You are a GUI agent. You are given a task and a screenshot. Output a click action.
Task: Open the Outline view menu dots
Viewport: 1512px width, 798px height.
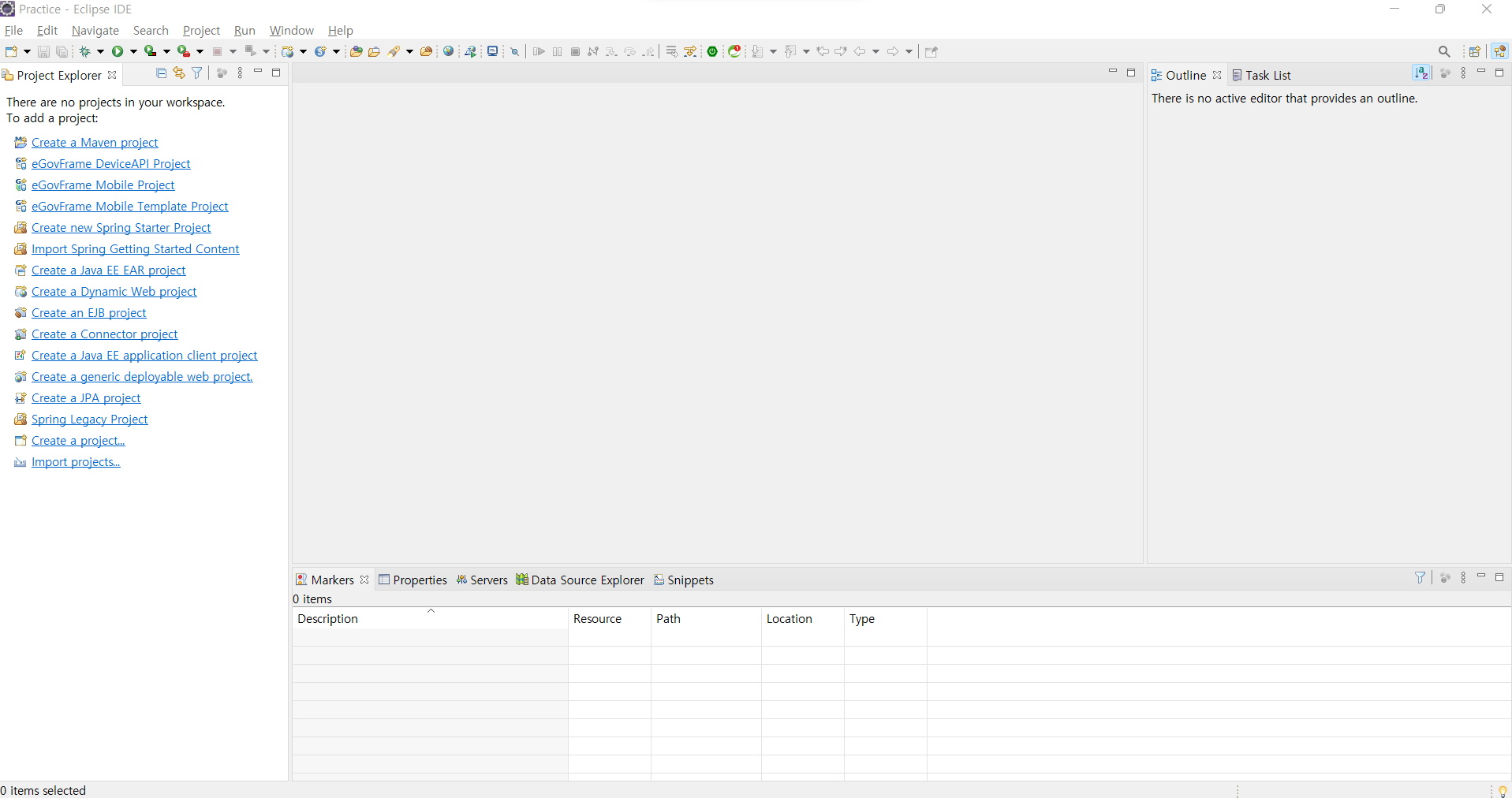(x=1464, y=73)
